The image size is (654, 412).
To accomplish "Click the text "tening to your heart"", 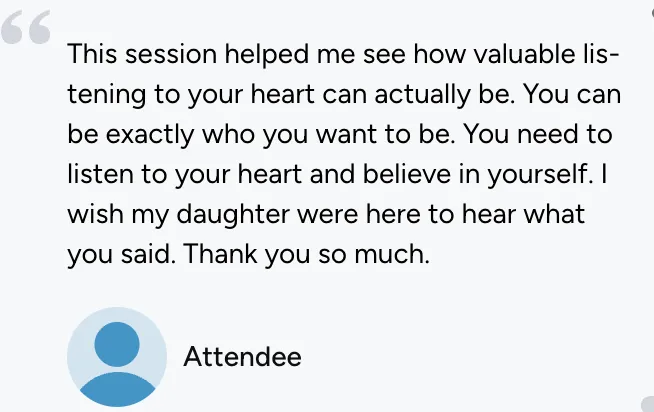I will 191,94.
